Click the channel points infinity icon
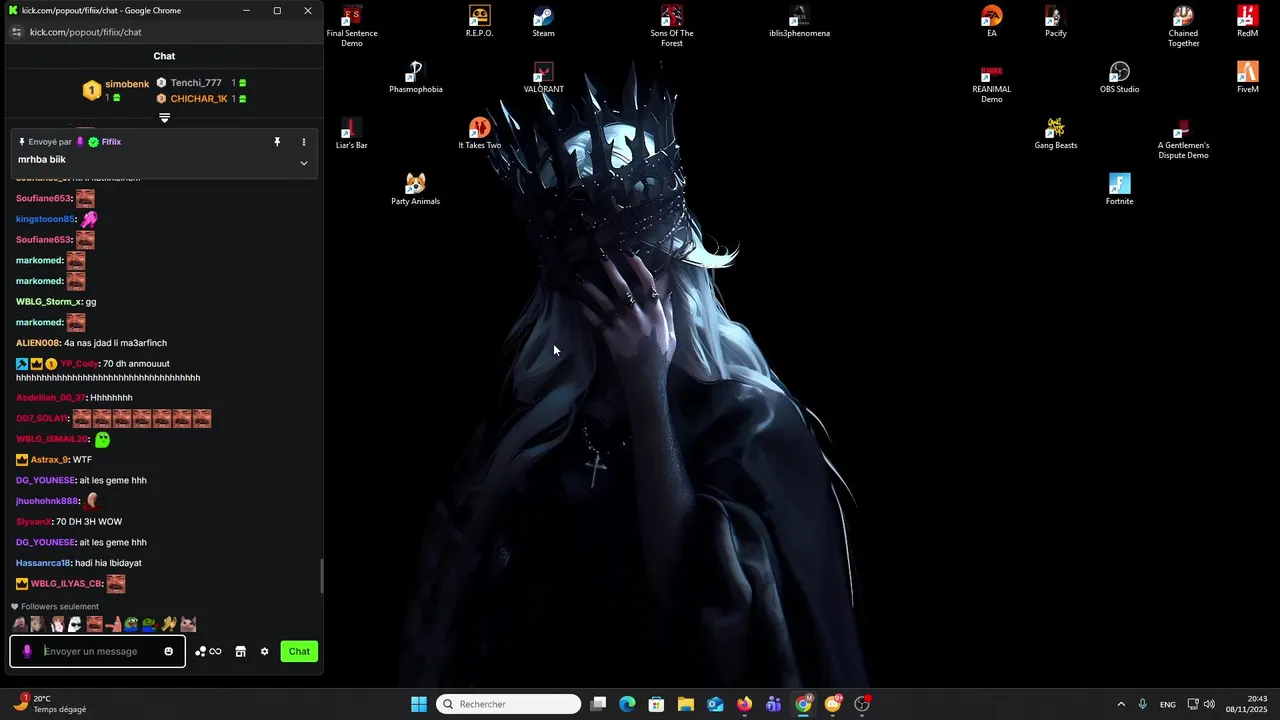 tap(208, 651)
